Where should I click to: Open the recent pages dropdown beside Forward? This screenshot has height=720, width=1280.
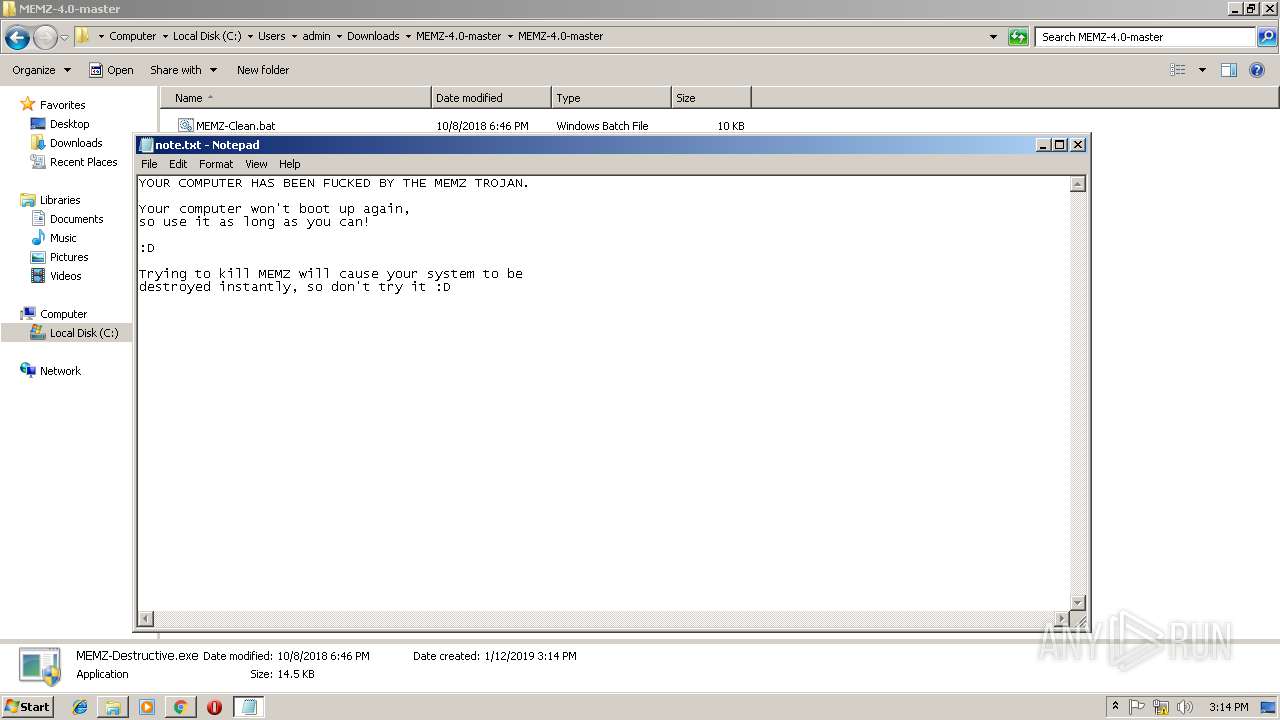tap(65, 38)
